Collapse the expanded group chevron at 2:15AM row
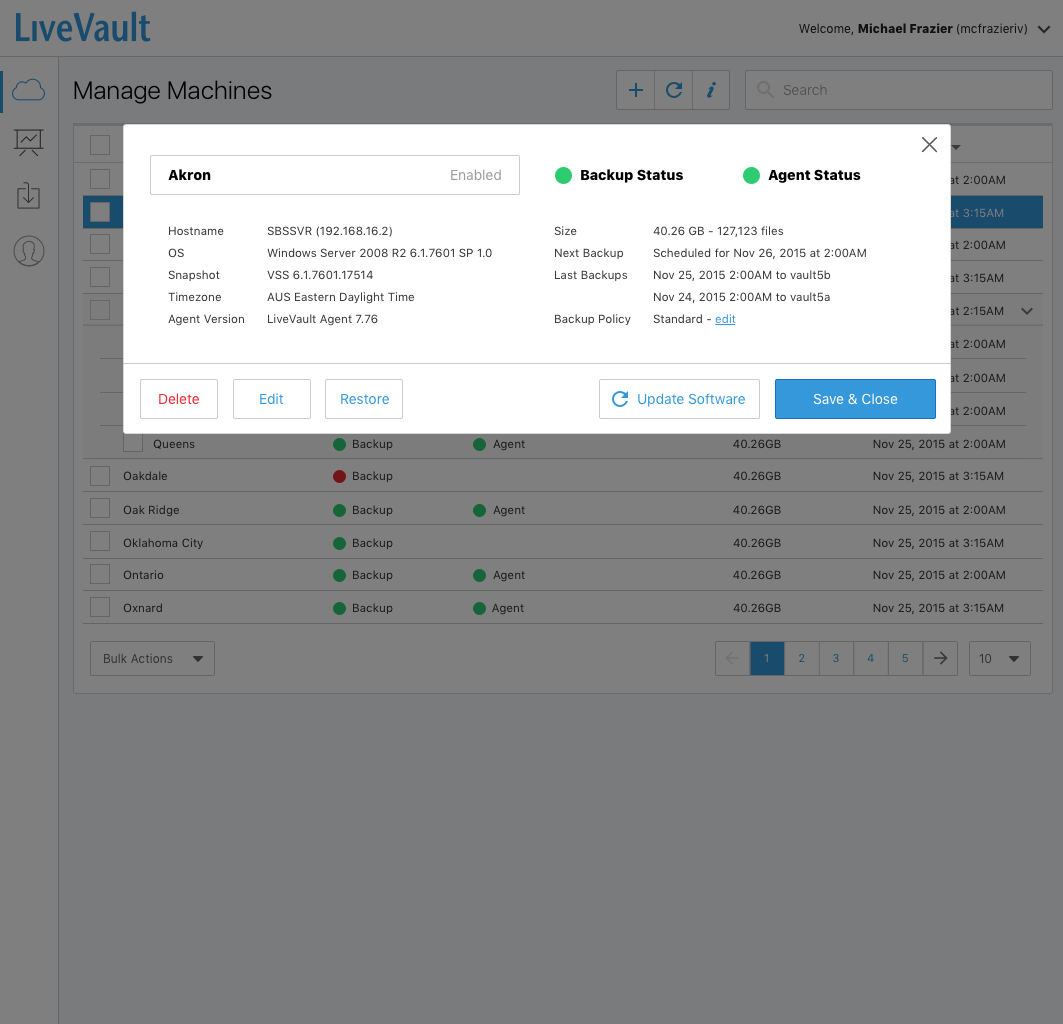Screen dimensions: 1063x1024 point(1027,311)
